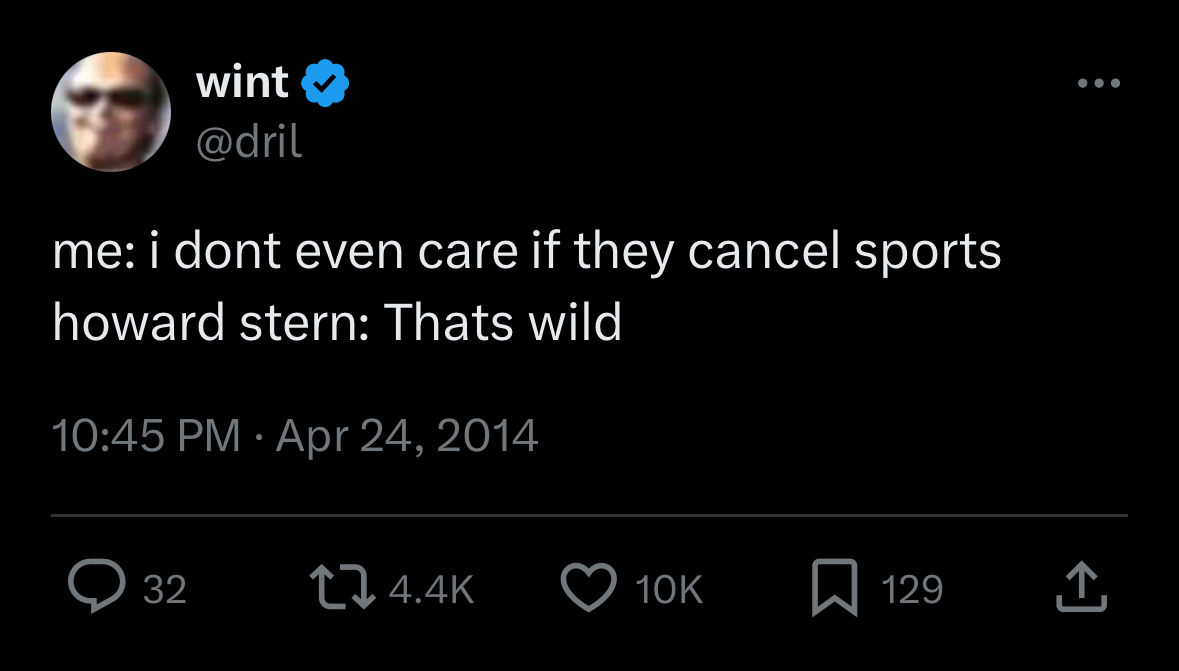
Task: Bookmark this tweet using the bookmark icon
Action: tap(835, 588)
